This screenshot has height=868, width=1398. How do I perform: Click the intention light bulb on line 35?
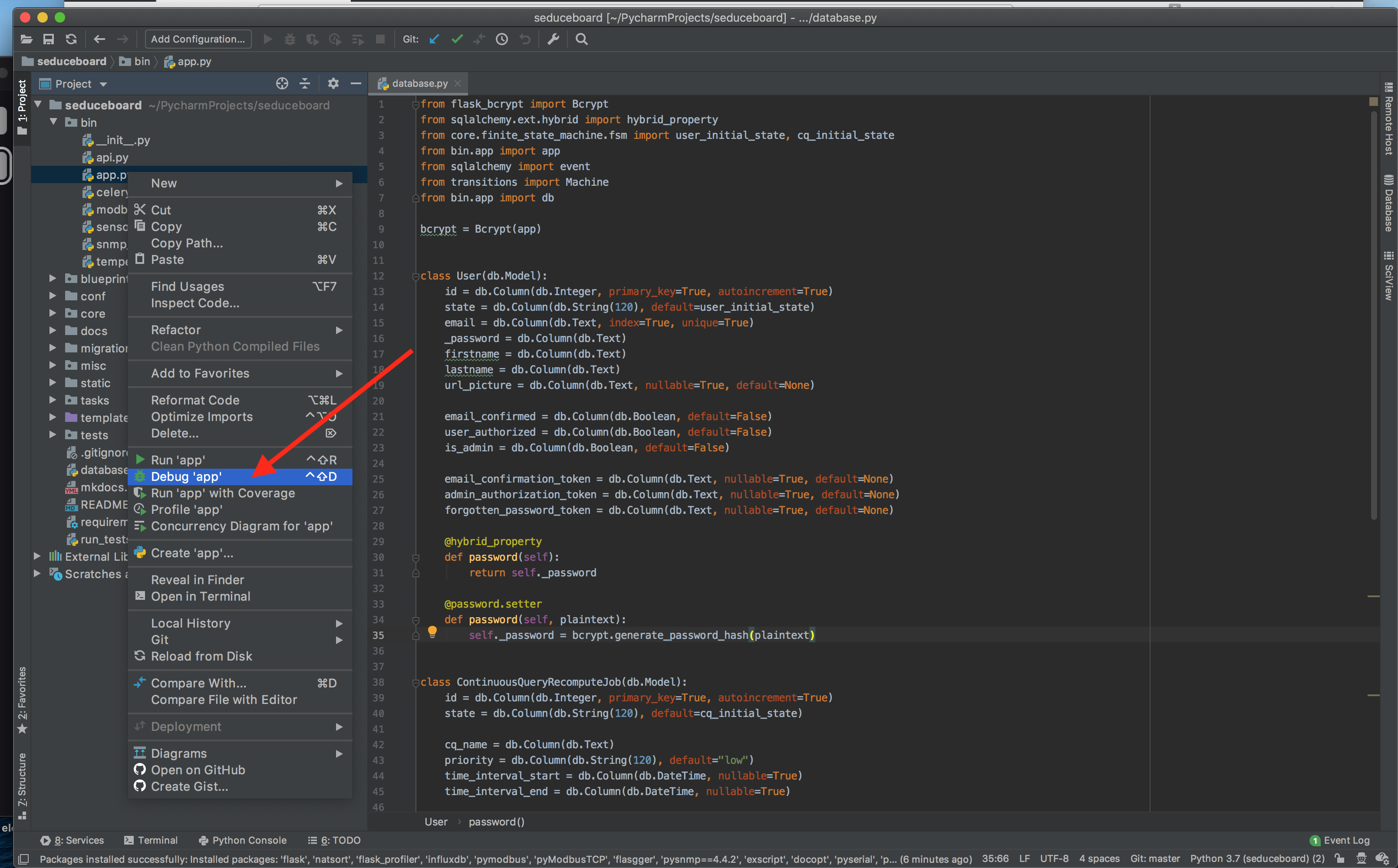(432, 632)
